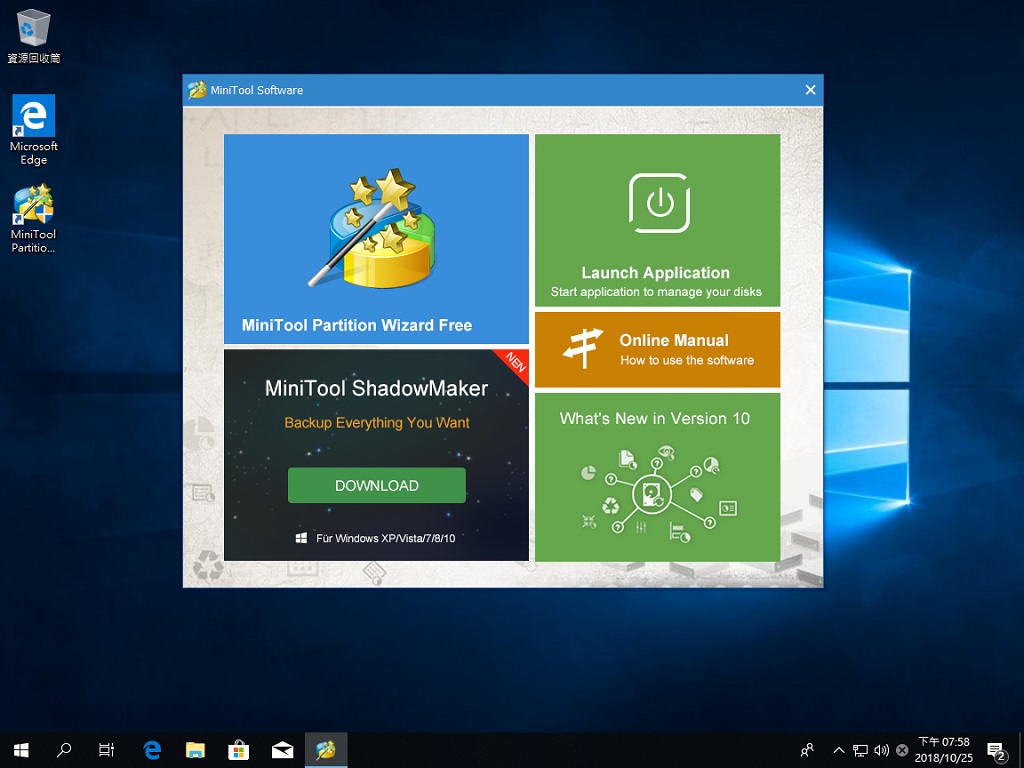The width and height of the screenshot is (1024, 768).
Task: Open the Windows Start menu
Action: click(21, 750)
